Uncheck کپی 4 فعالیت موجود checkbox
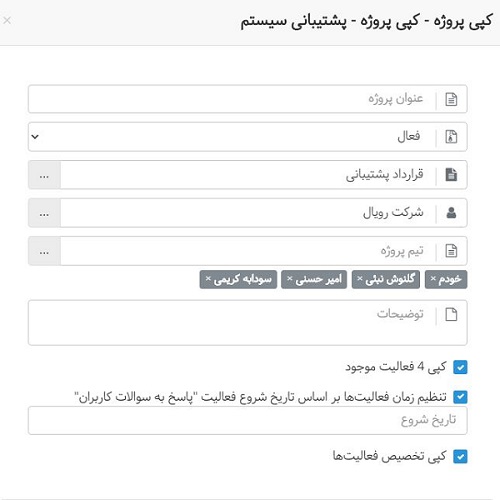 (x=460, y=367)
